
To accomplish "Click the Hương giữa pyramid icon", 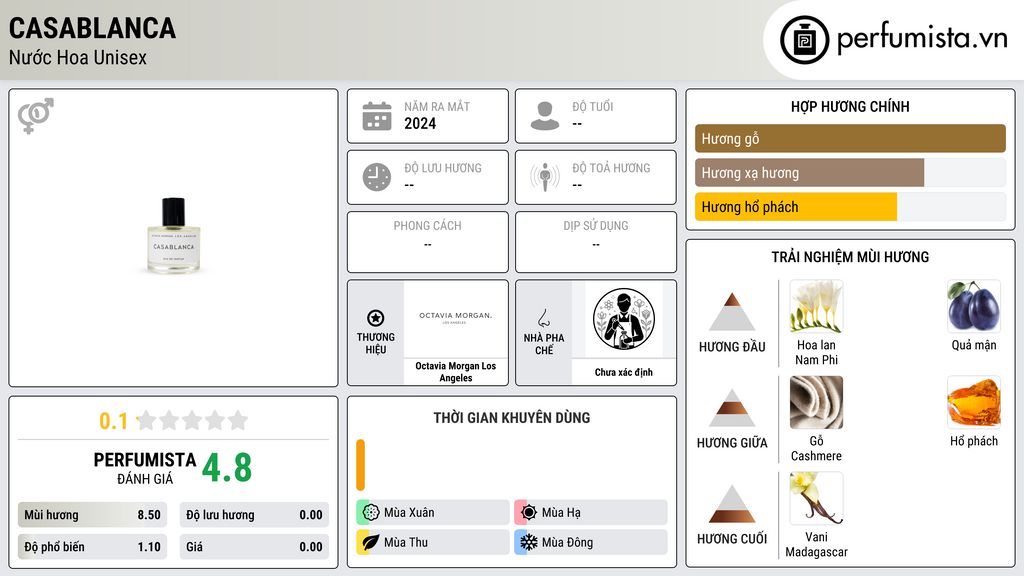I will coord(732,408).
